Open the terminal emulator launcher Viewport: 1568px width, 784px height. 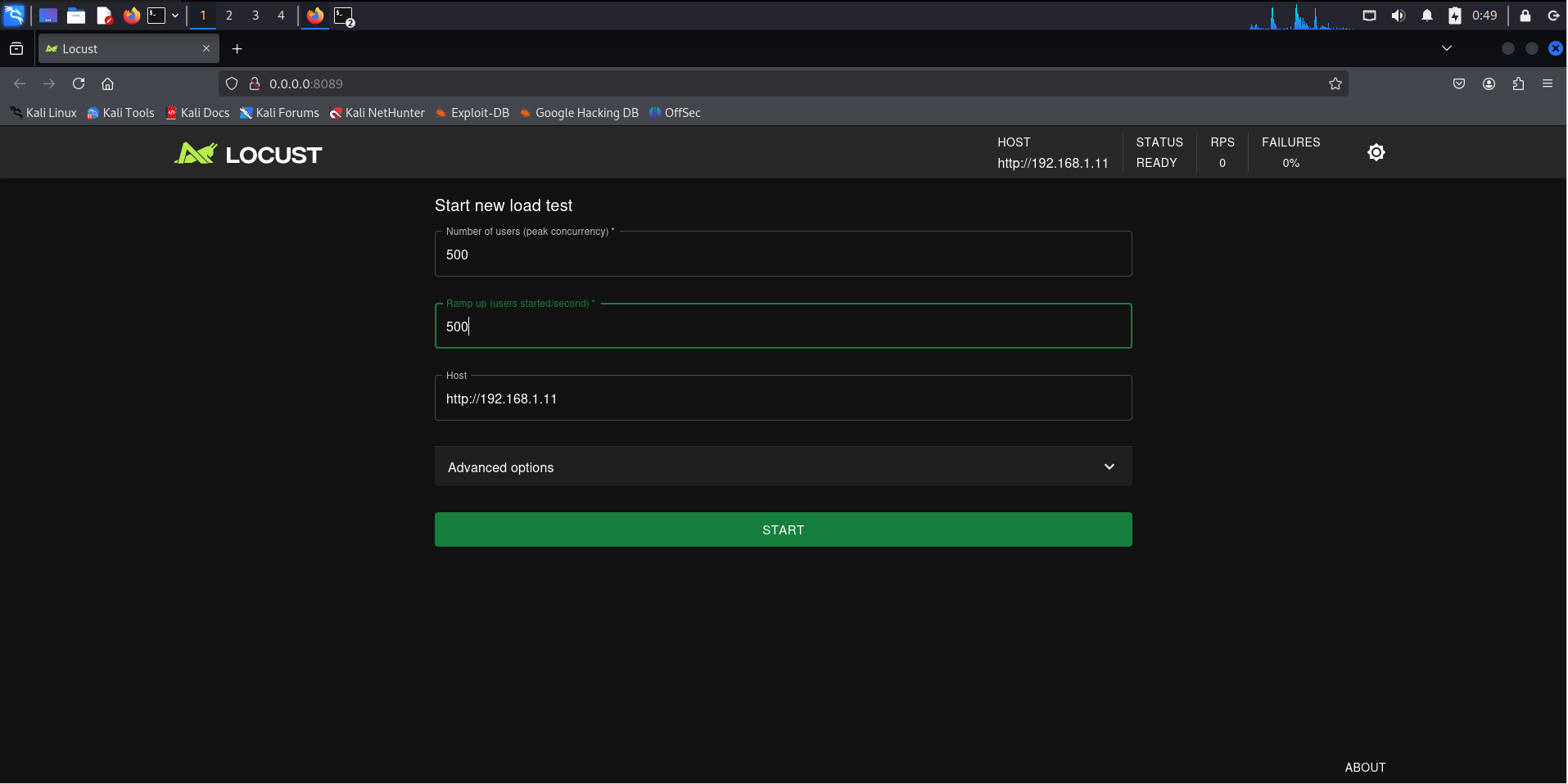click(156, 15)
